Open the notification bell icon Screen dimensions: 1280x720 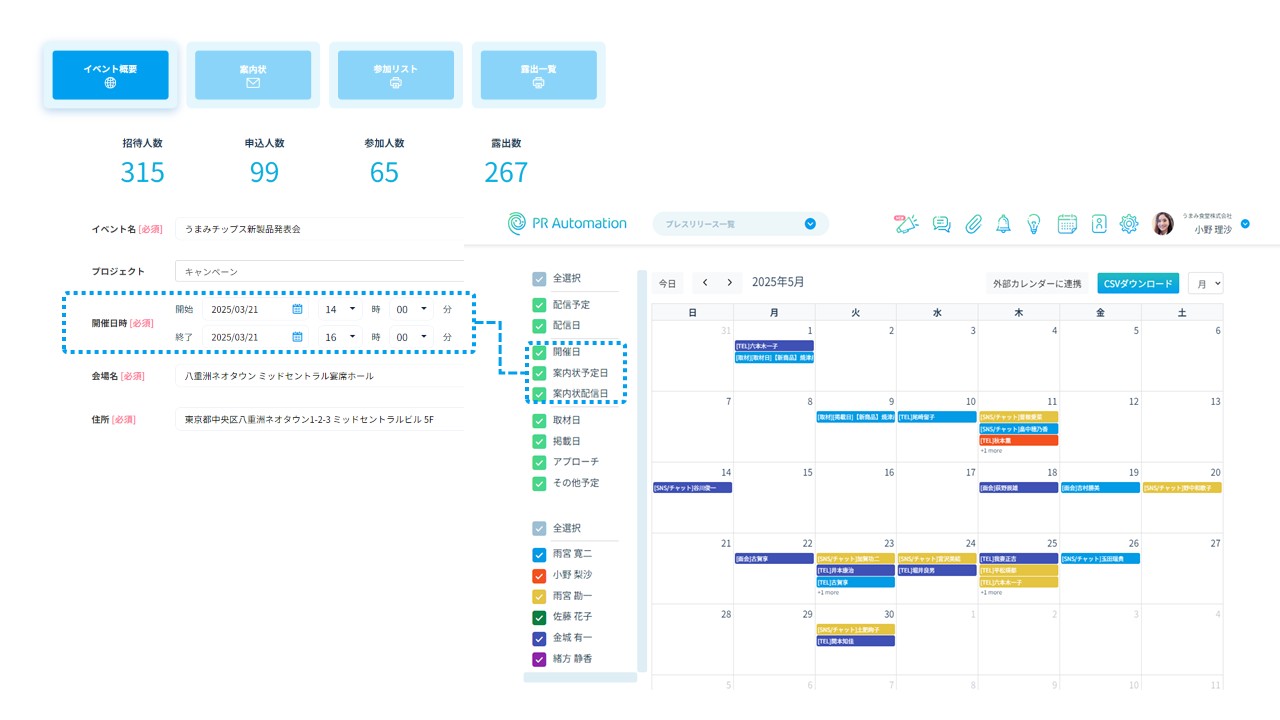click(x=1003, y=224)
